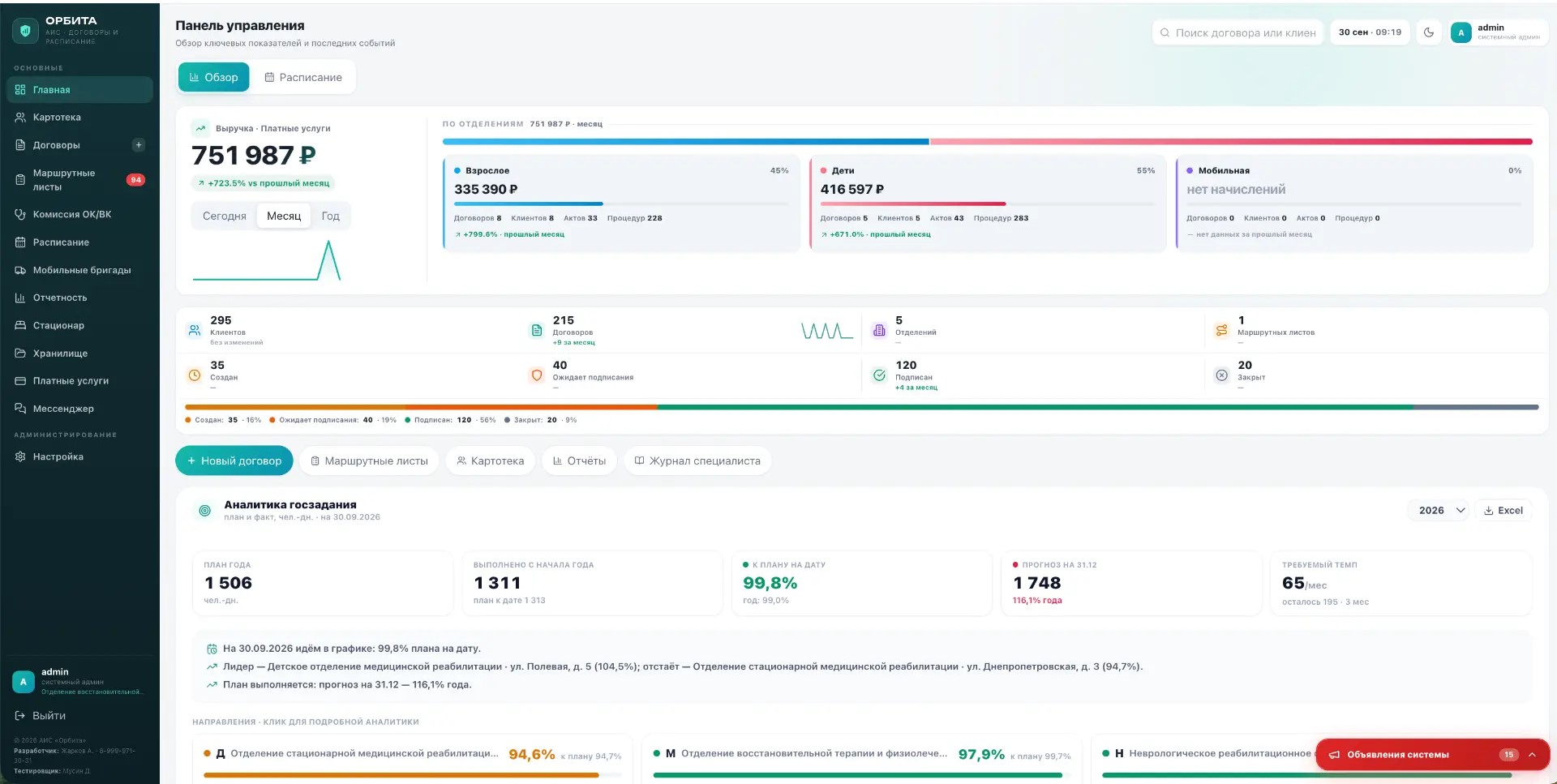Click the Комиссия ОК/ВК sidebar icon
1557x784 pixels.
20,215
